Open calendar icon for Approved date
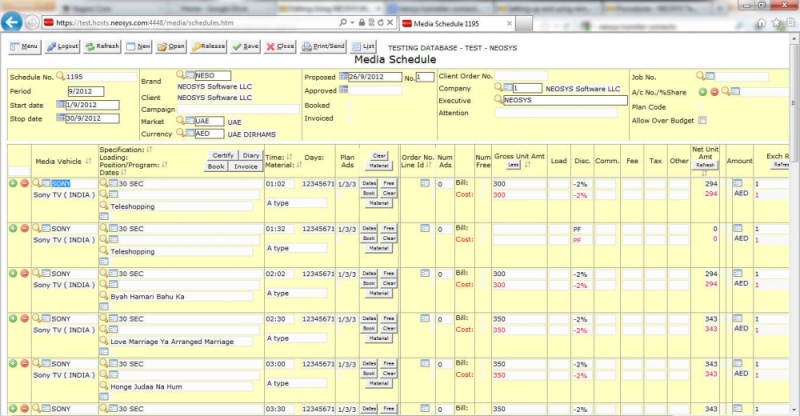Viewport: 800px width, 416px height. [344, 90]
